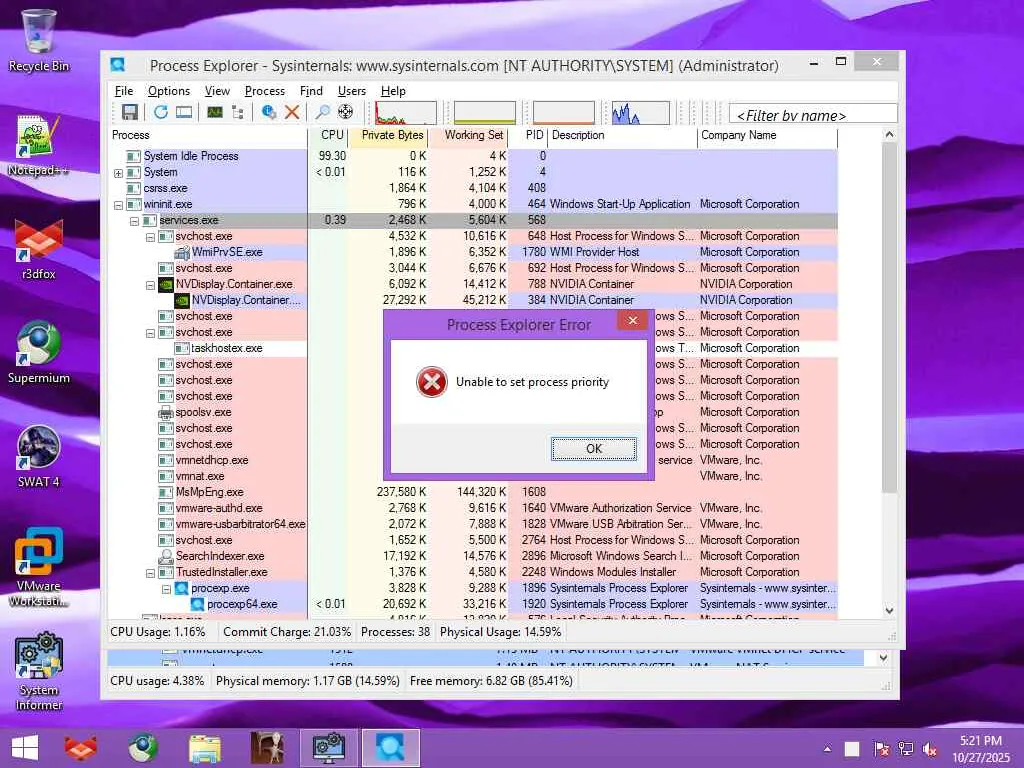Click the red X Kill Process icon
This screenshot has height=768, width=1024.
coord(292,112)
